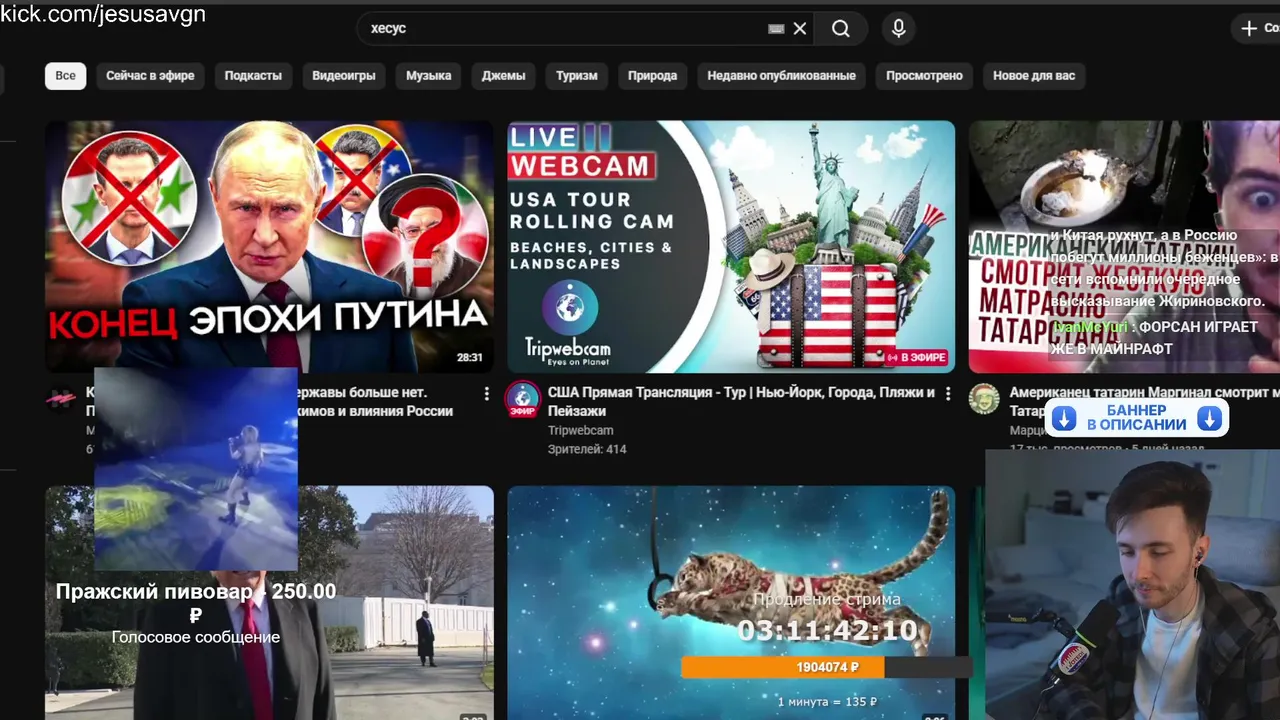
Task: Click the Зрителей: 414 text
Action: [x=587, y=450]
